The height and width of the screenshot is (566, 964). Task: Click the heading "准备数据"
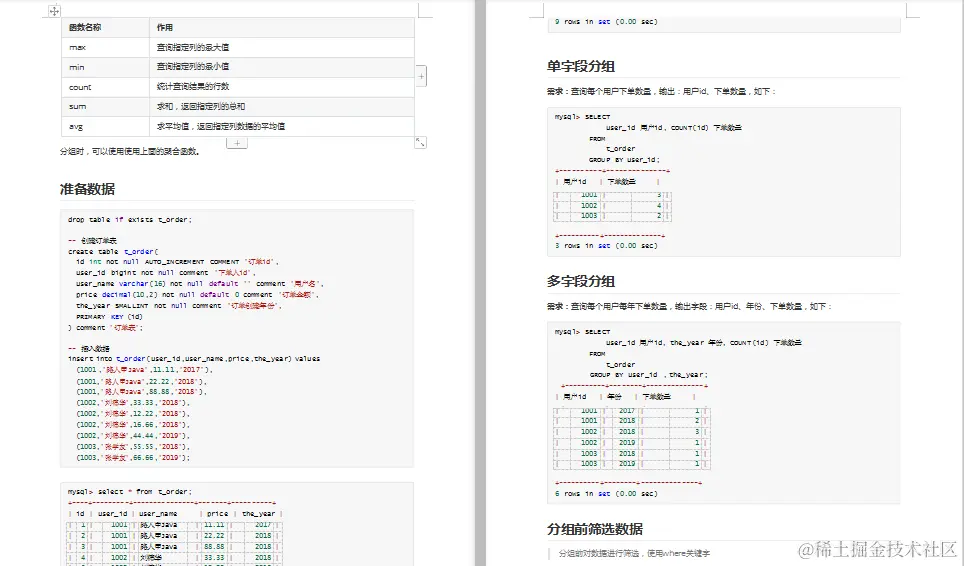87,189
